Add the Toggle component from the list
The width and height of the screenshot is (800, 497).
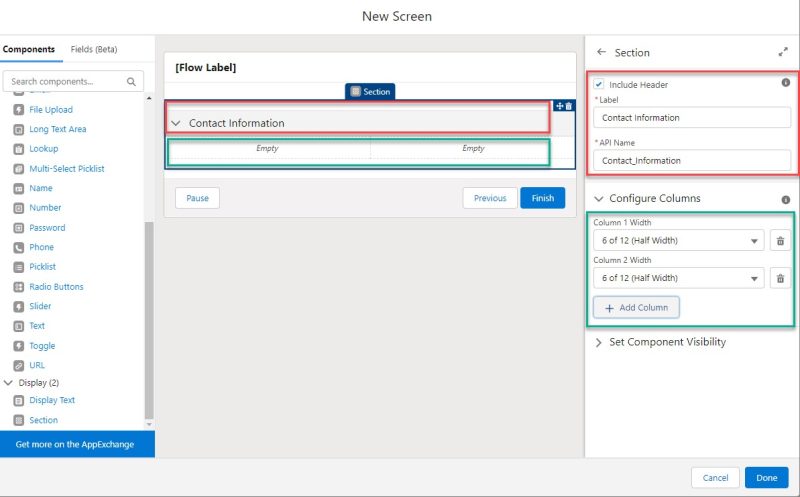tap(42, 346)
